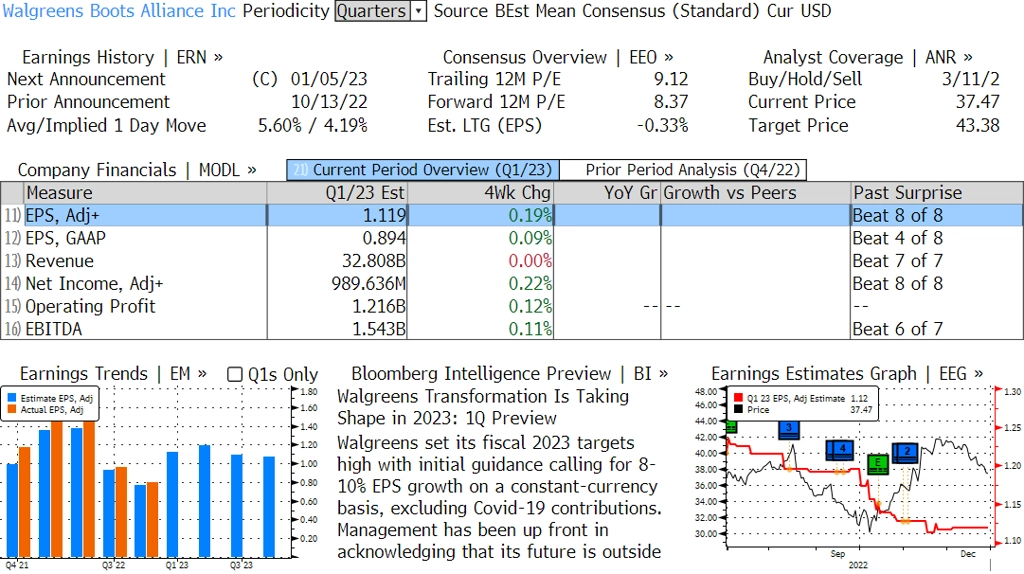This screenshot has width=1024, height=574.
Task: Open Earnings Trends EM page
Action: [x=113, y=374]
